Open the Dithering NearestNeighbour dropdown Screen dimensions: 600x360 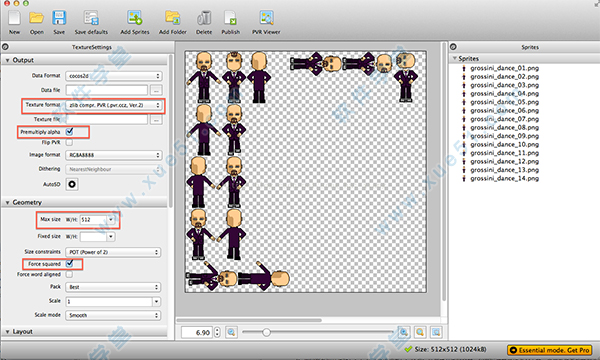(114, 169)
